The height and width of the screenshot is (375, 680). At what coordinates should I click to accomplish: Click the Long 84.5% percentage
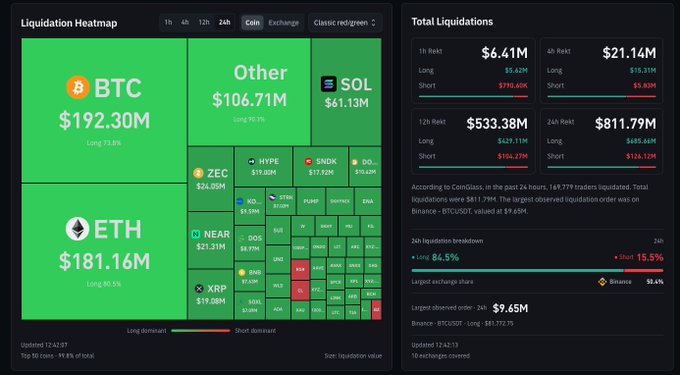(445, 258)
